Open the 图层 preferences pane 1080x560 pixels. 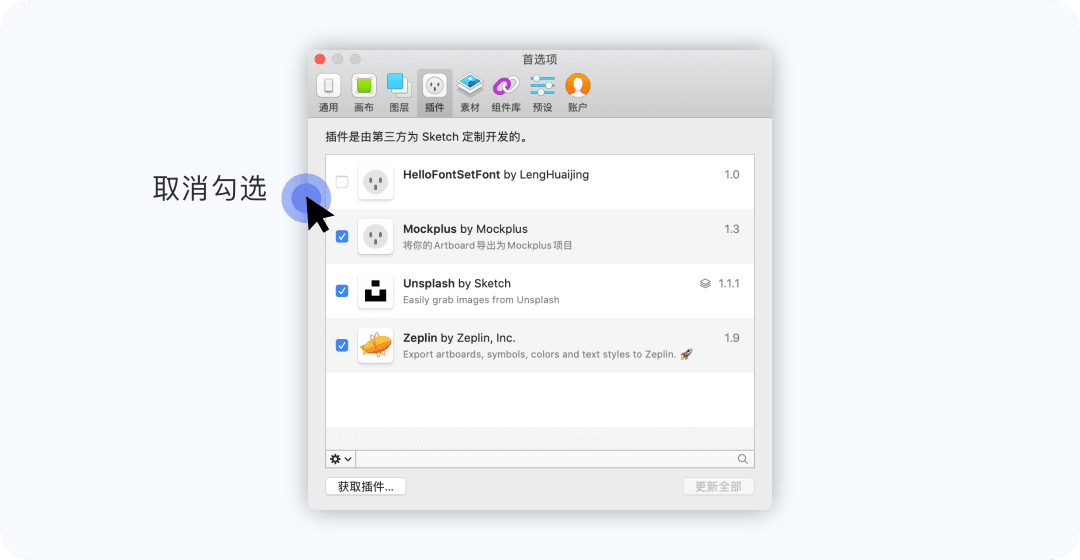point(399,92)
